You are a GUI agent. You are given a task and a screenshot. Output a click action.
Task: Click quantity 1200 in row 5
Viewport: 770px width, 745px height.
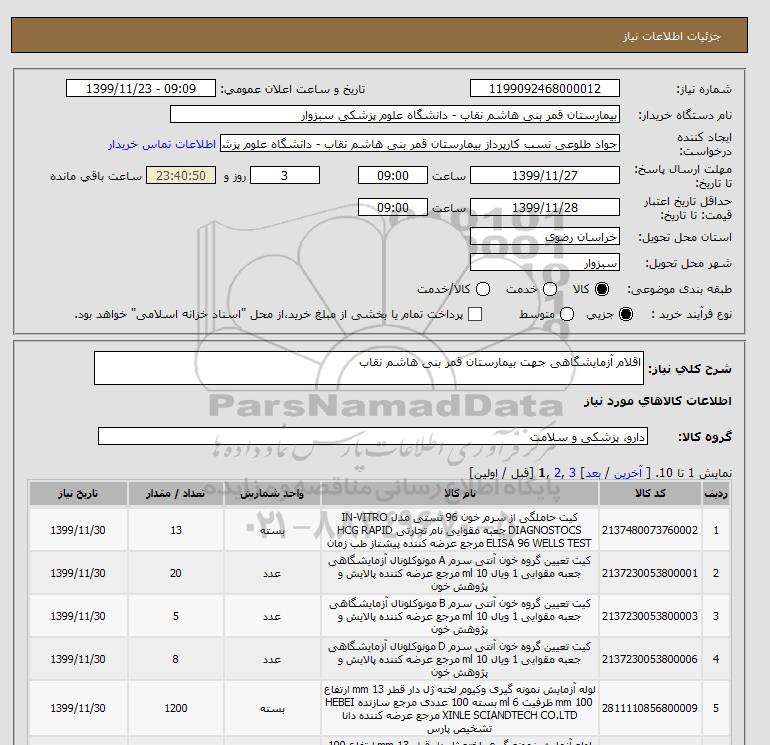(176, 708)
